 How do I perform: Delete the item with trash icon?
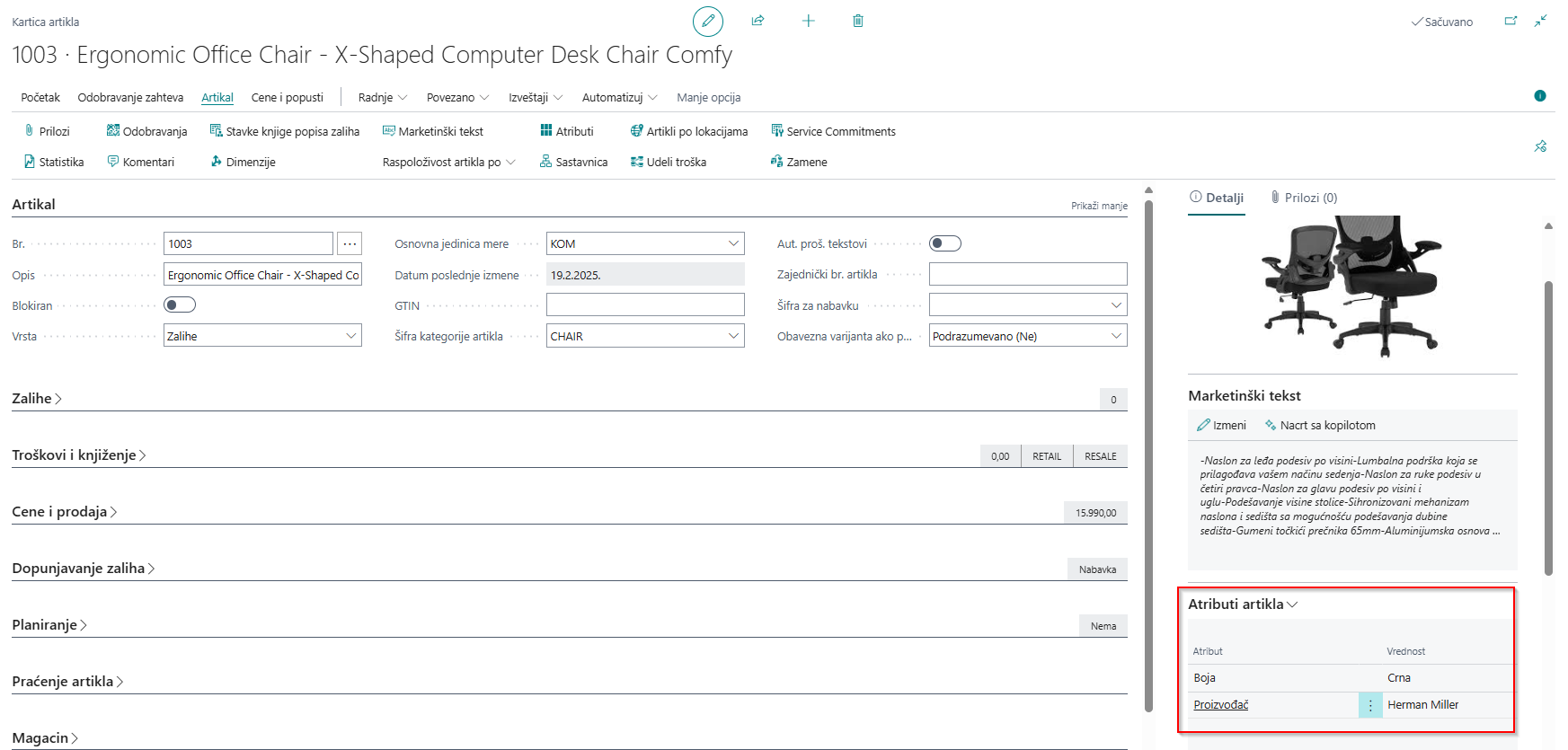(x=857, y=21)
